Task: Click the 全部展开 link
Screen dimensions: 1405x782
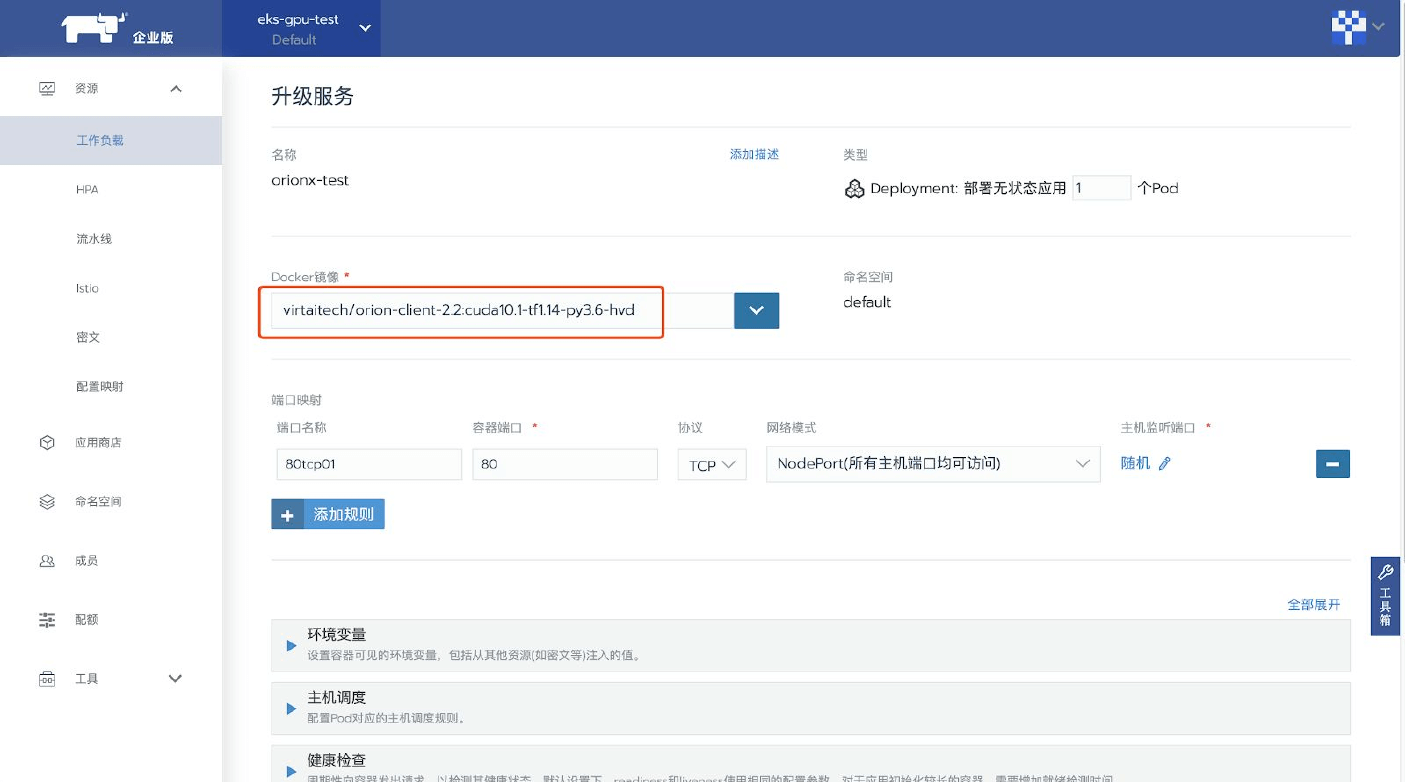Action: tap(1313, 604)
